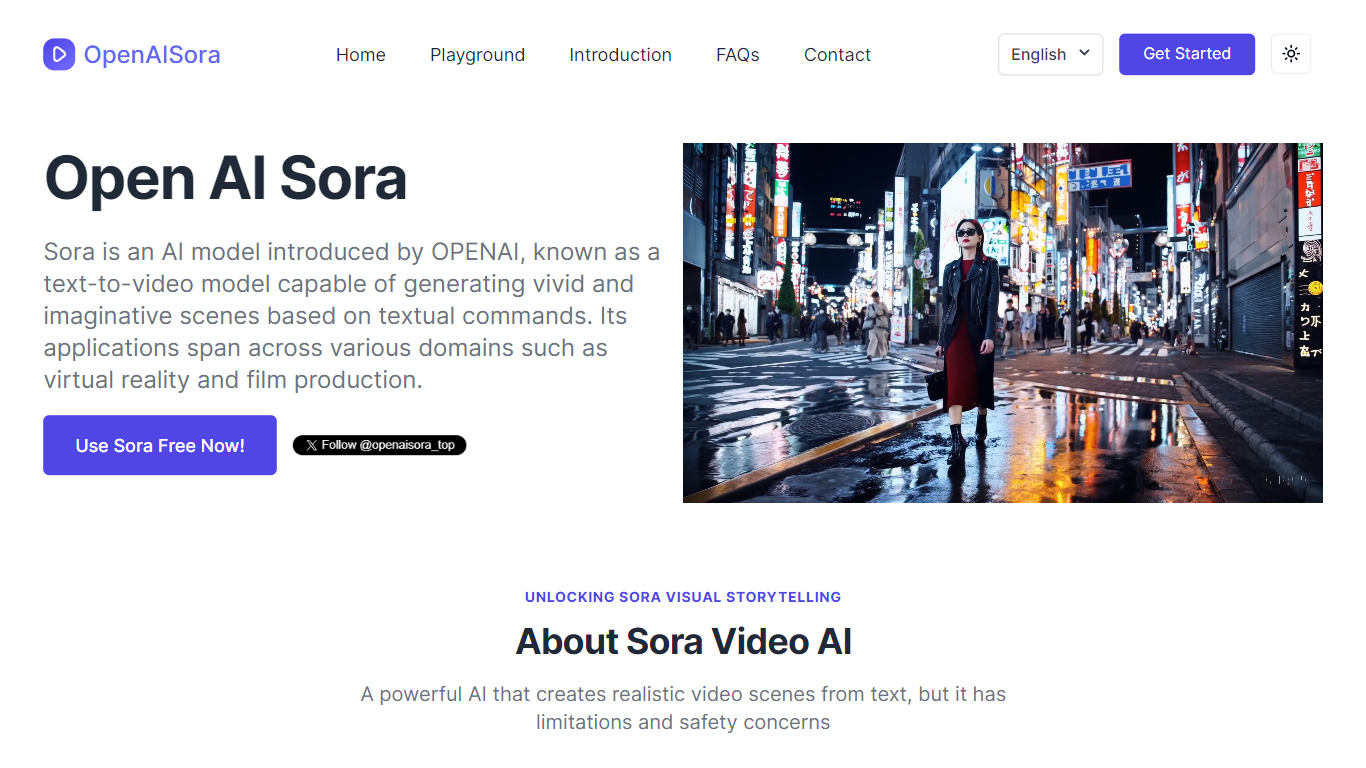The height and width of the screenshot is (768, 1366).
Task: Click the OpenAISora brand name link
Action: click(152, 55)
